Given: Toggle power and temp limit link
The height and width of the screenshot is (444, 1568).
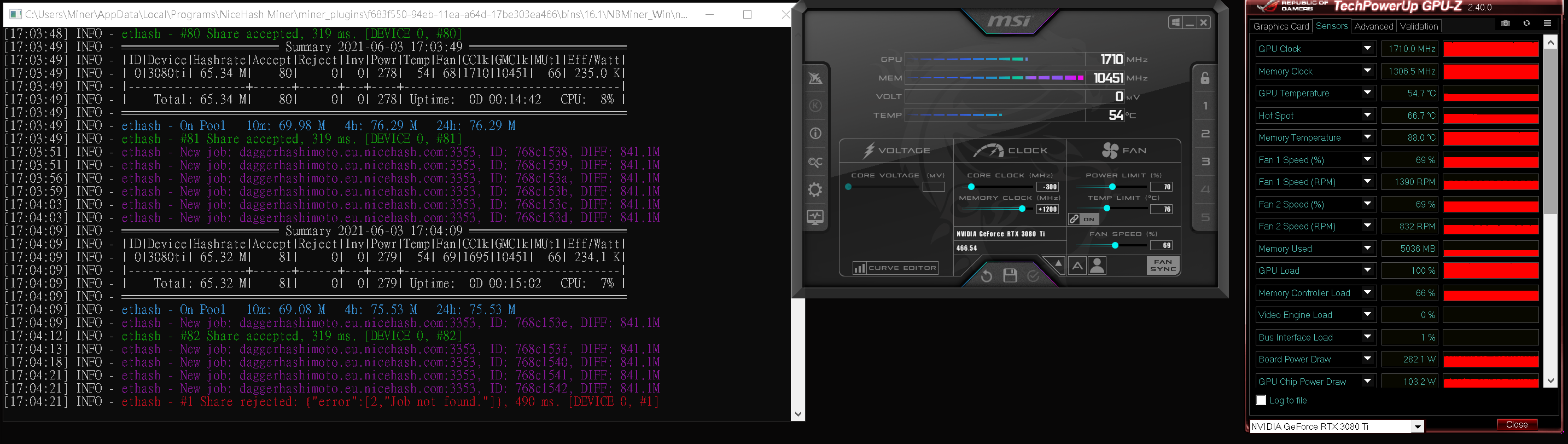Looking at the screenshot, I should pos(1083,219).
